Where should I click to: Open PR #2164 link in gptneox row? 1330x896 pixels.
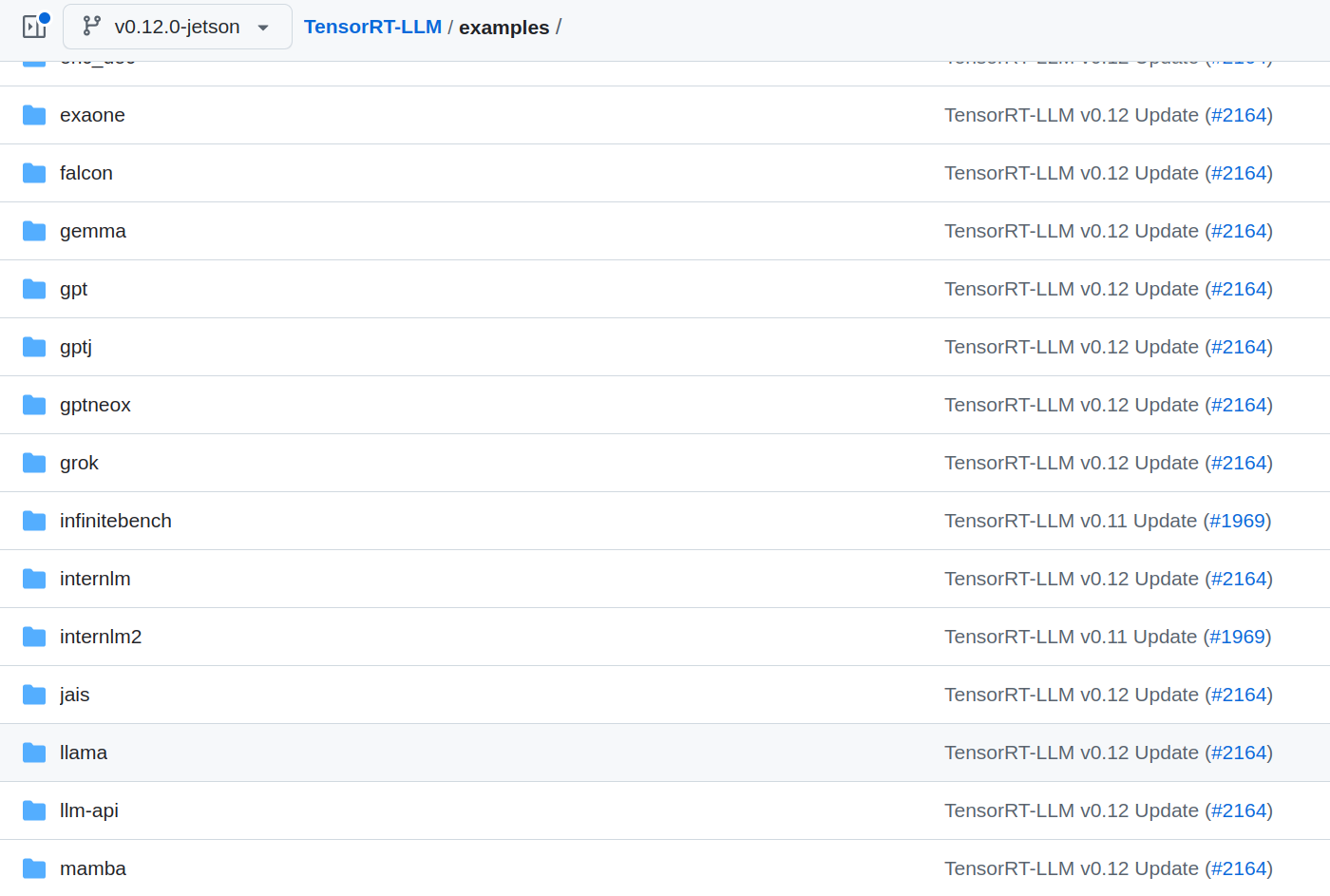click(1239, 405)
